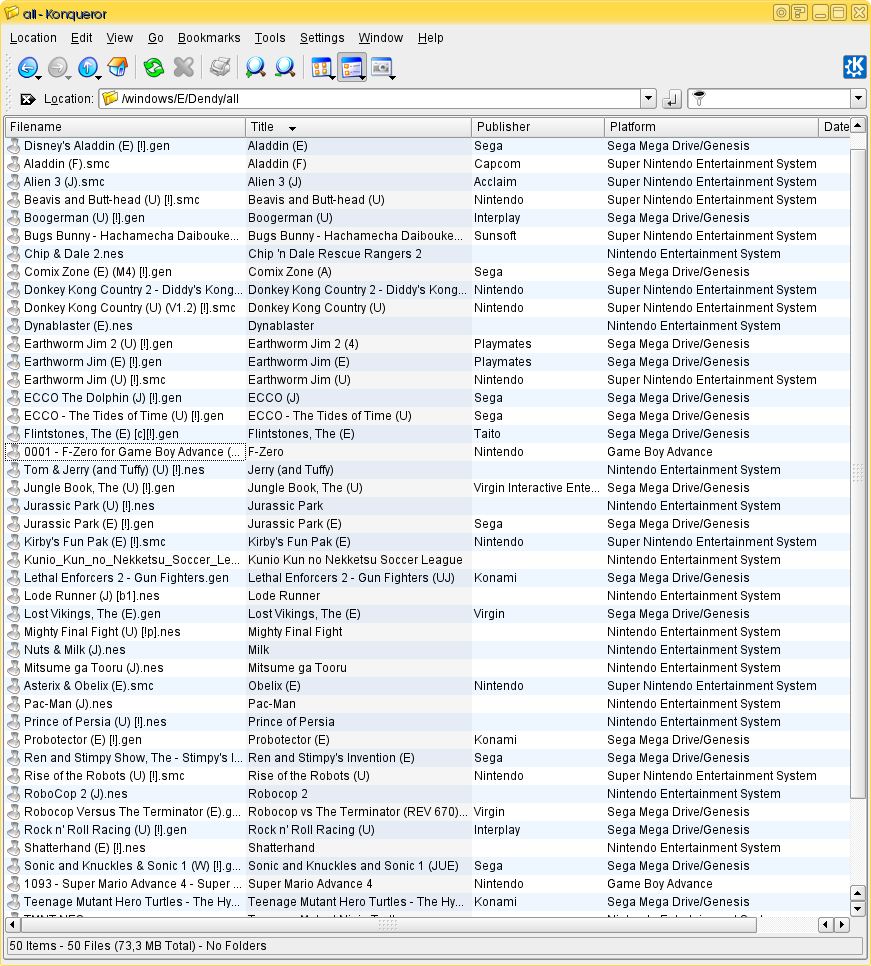Screen dimensions: 871x966
Task: Click the Print icon in toolbar
Action: click(220, 67)
